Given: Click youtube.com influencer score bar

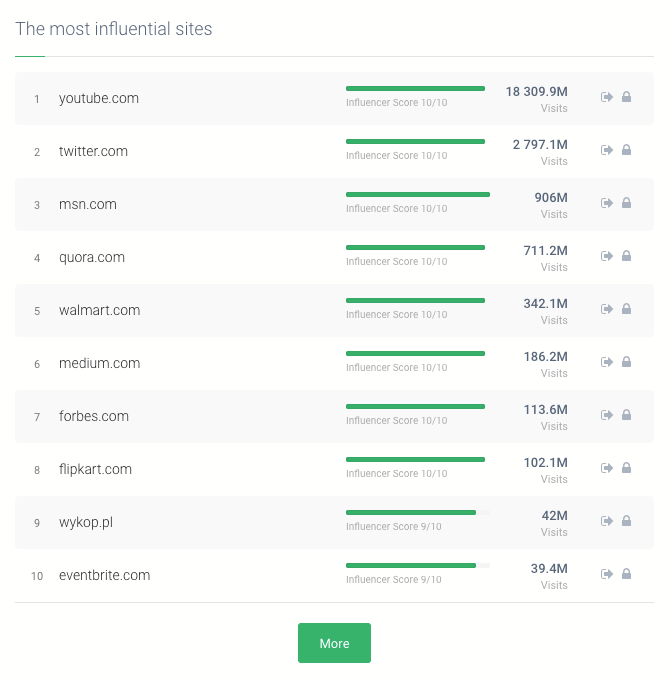Looking at the screenshot, I should (x=415, y=89).
